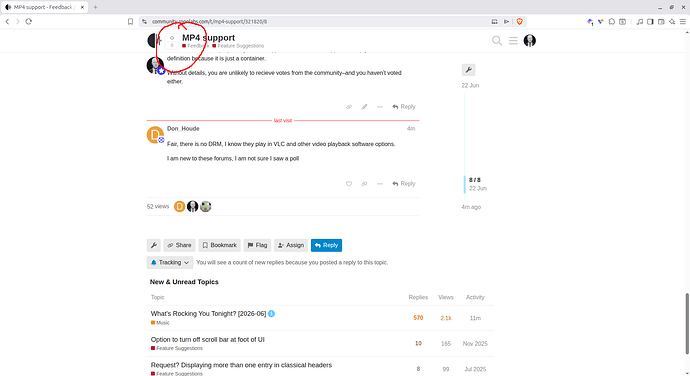Click wrench button beside Share
Screen dimensions: 690x376
[x=154, y=245]
